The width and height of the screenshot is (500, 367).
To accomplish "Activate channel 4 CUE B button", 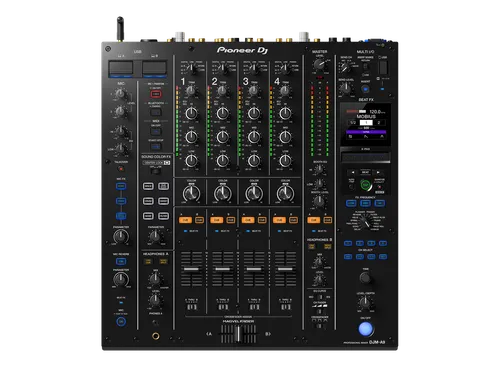I will pos(293,220).
